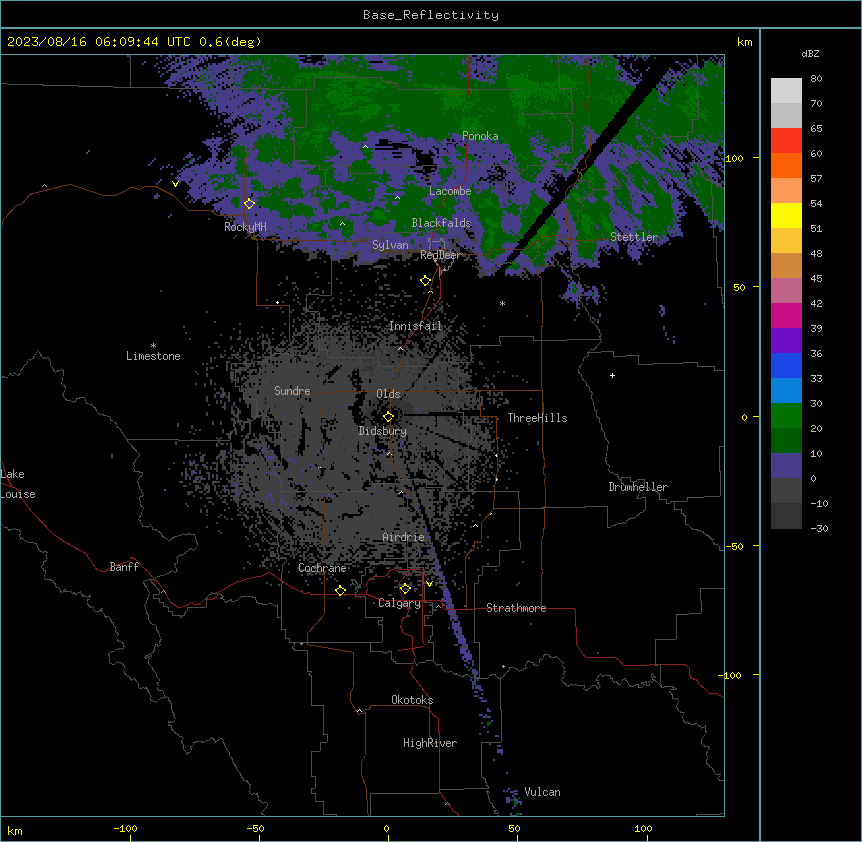Select the Blackfalds label
The image size is (862, 842).
point(441,223)
